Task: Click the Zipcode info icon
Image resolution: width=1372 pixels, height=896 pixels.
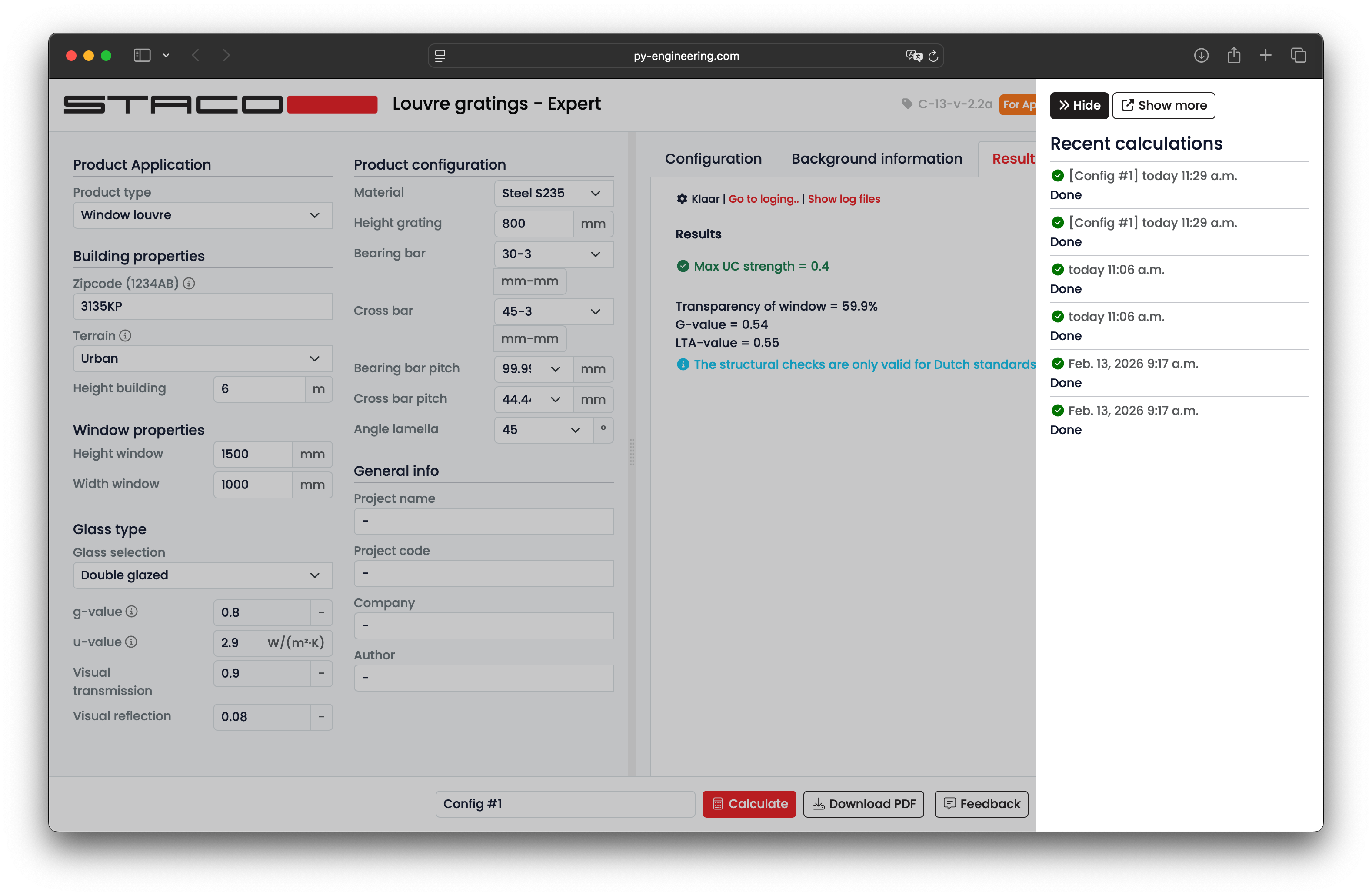Action: 189,283
